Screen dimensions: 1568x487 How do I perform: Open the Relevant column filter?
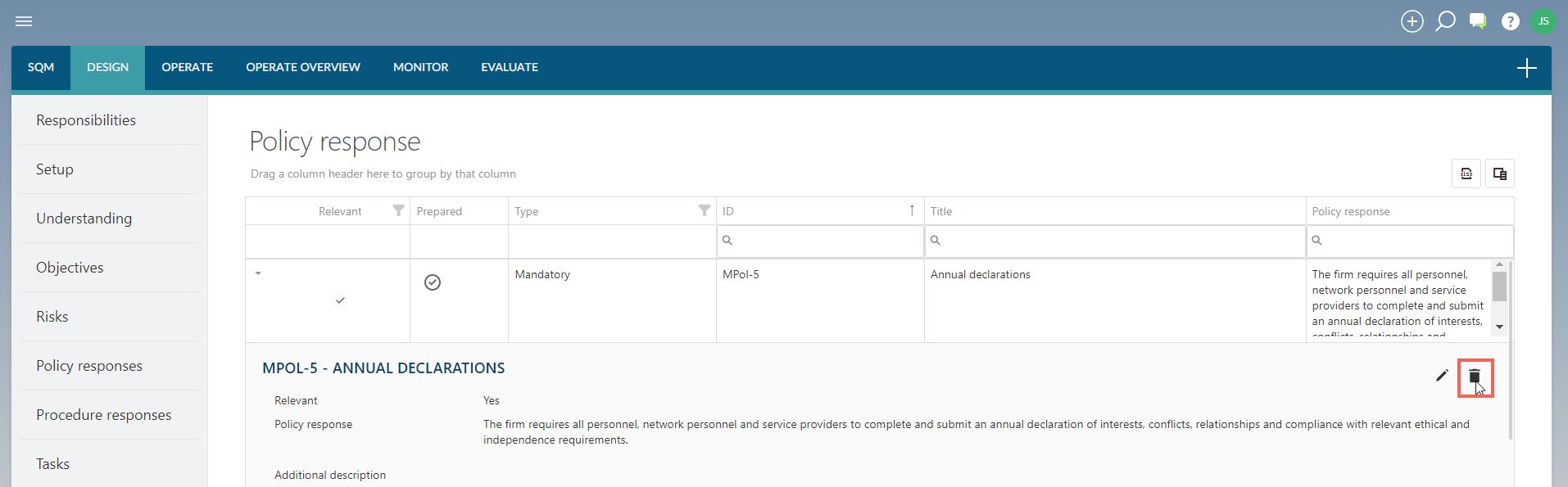[398, 210]
